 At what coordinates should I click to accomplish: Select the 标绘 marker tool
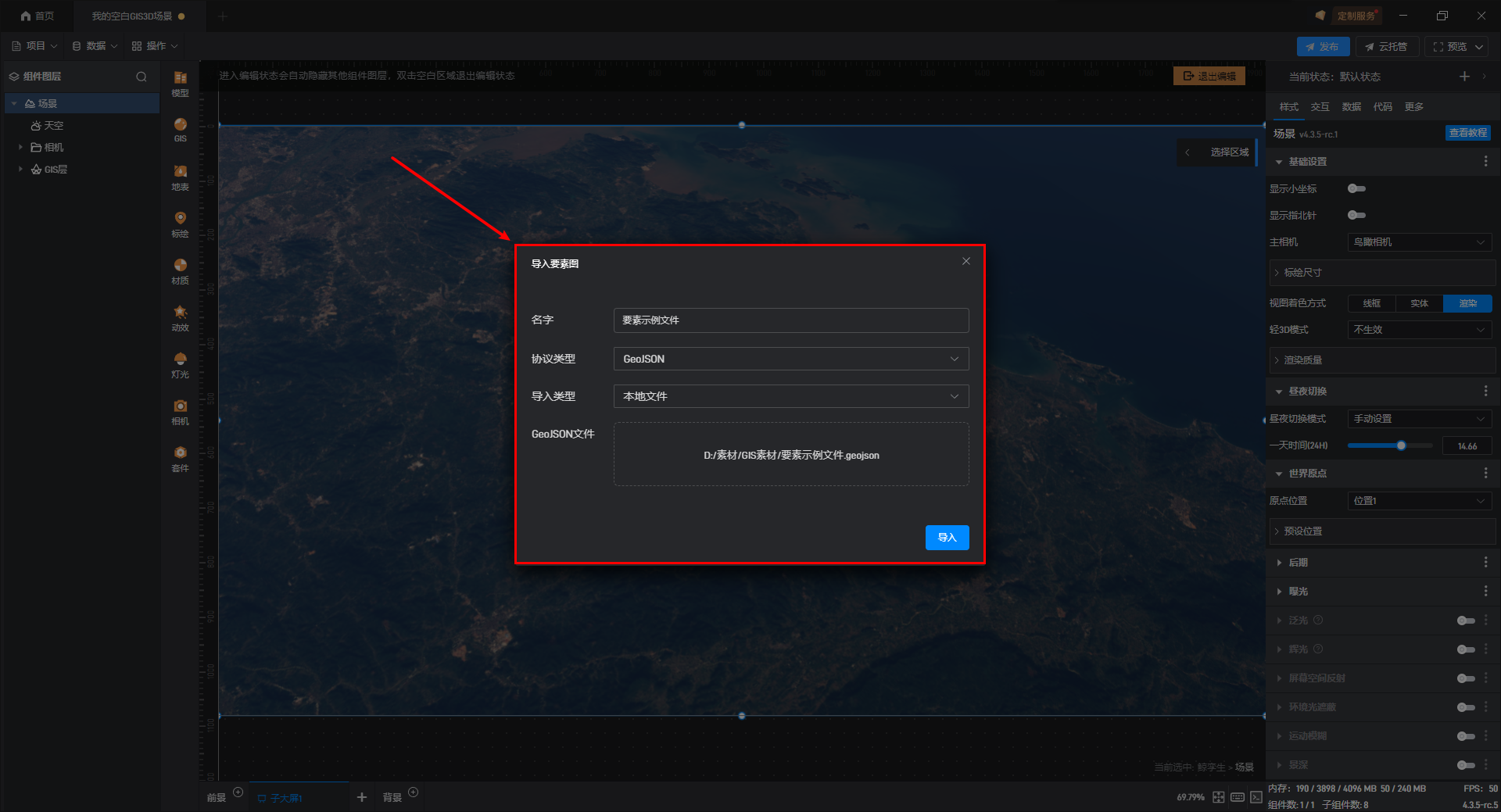point(180,224)
